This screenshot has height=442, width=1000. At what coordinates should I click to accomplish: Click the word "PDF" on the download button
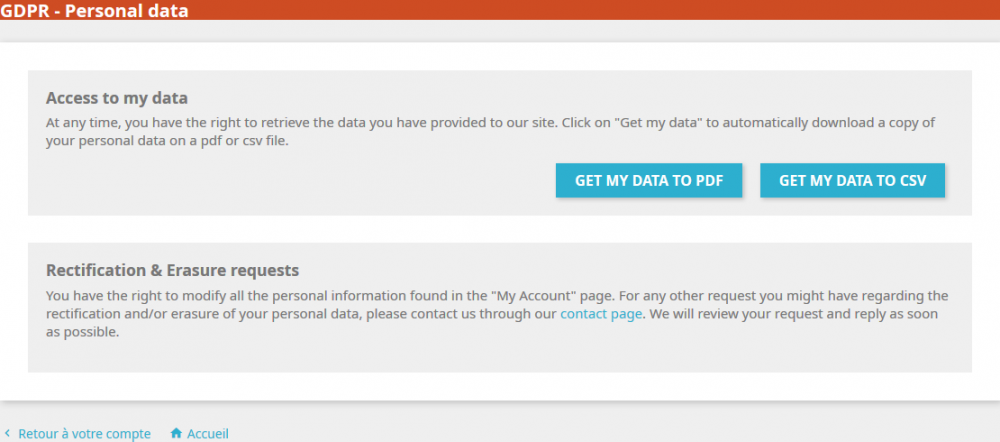click(x=706, y=181)
